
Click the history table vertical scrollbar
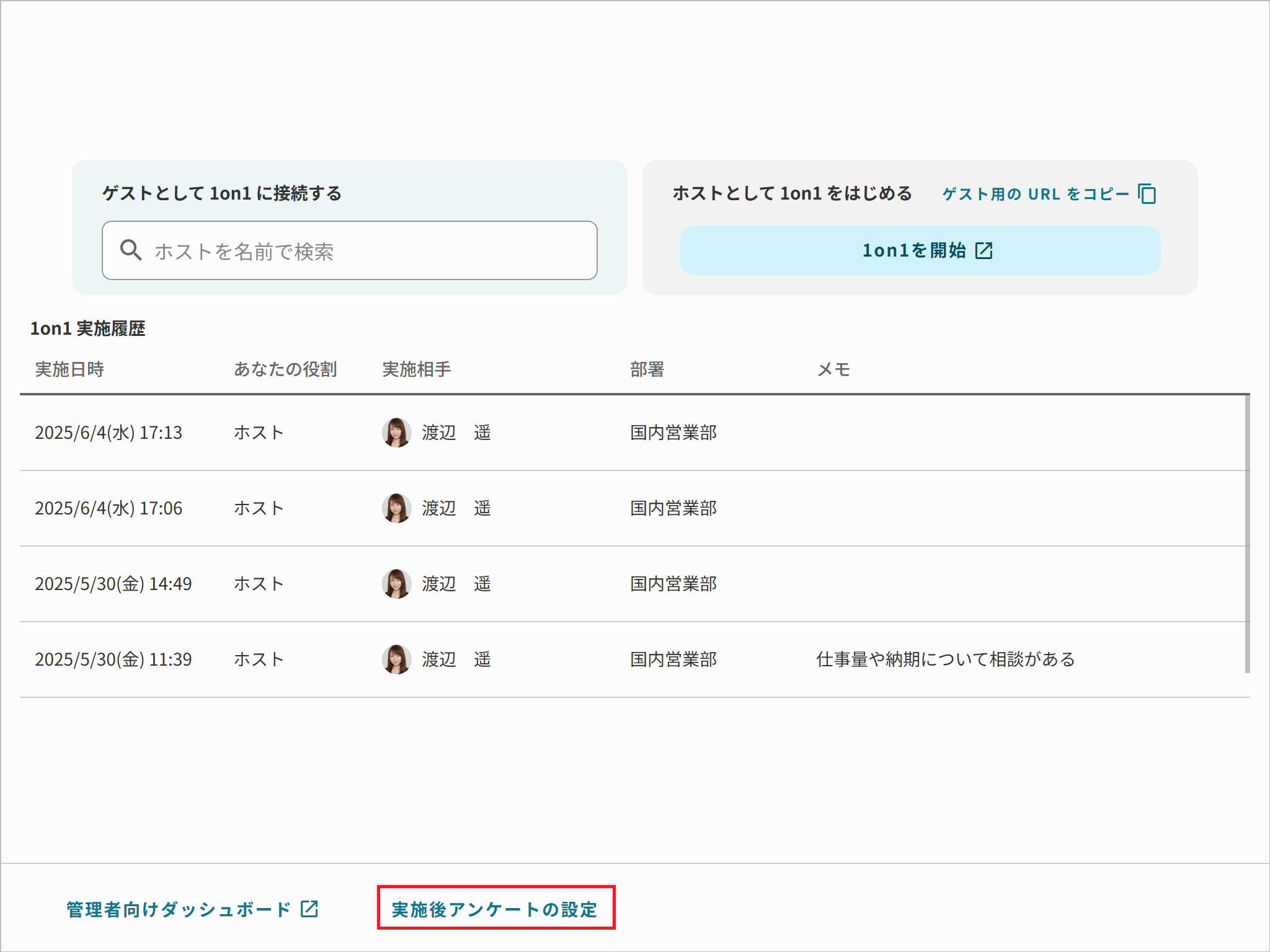pos(1247,533)
